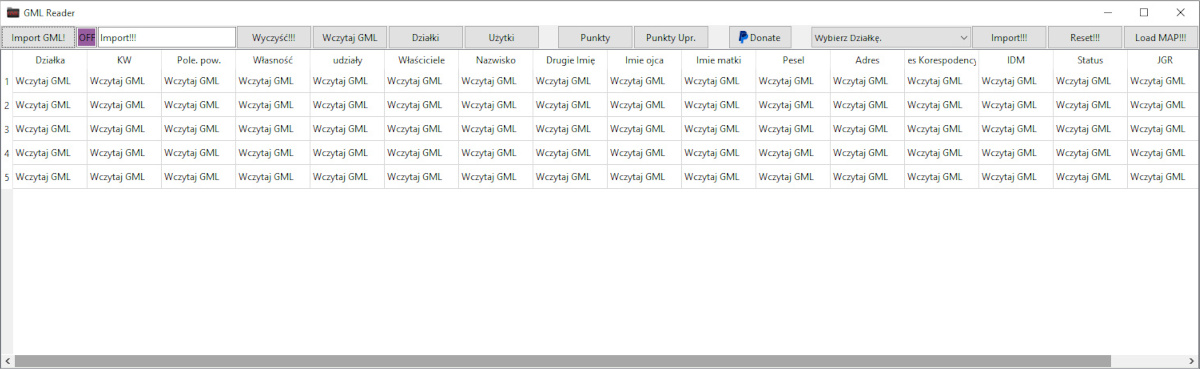Select the Pesel column header
The height and width of the screenshot is (369, 1200).
[x=793, y=60]
